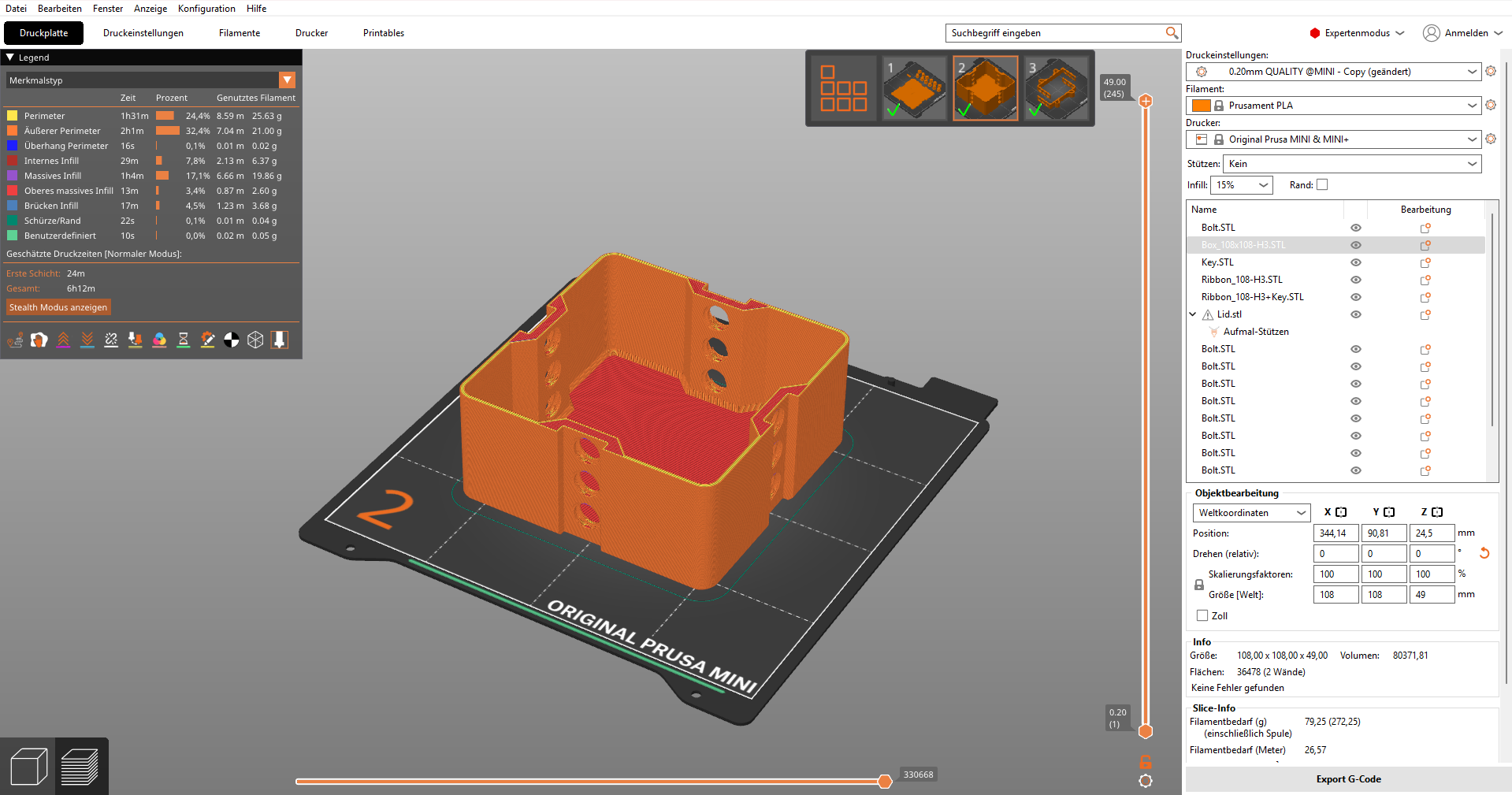Toggle center of gravity marker icon

[x=232, y=340]
